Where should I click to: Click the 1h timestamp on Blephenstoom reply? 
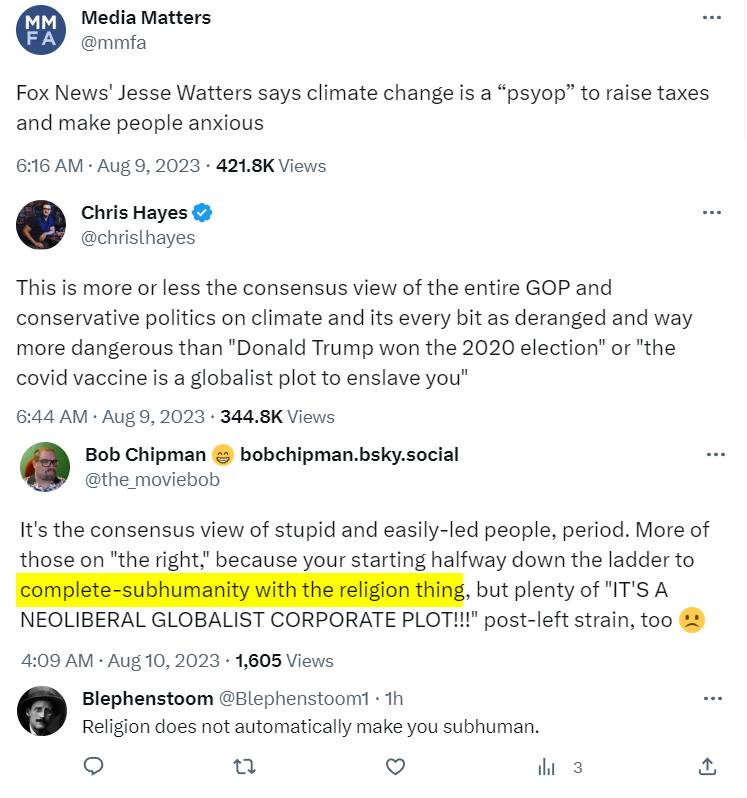coord(393,698)
